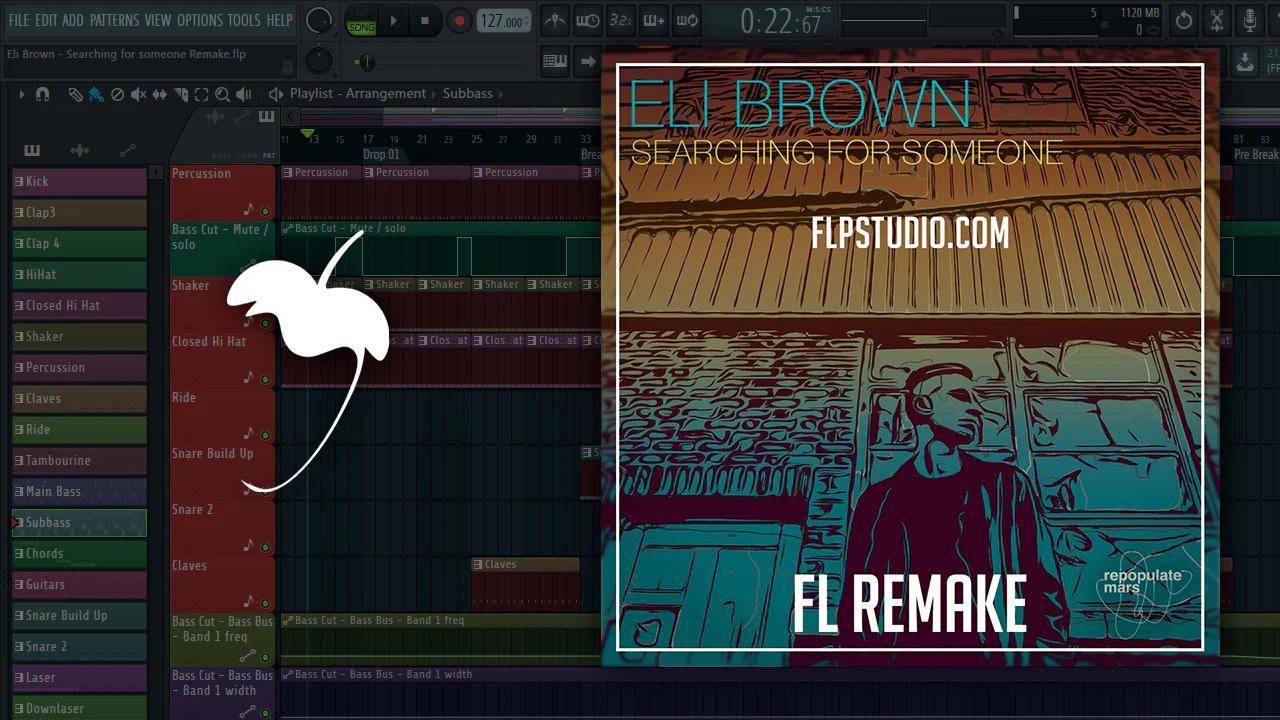Show automation clips in the picker panel

tap(127, 151)
